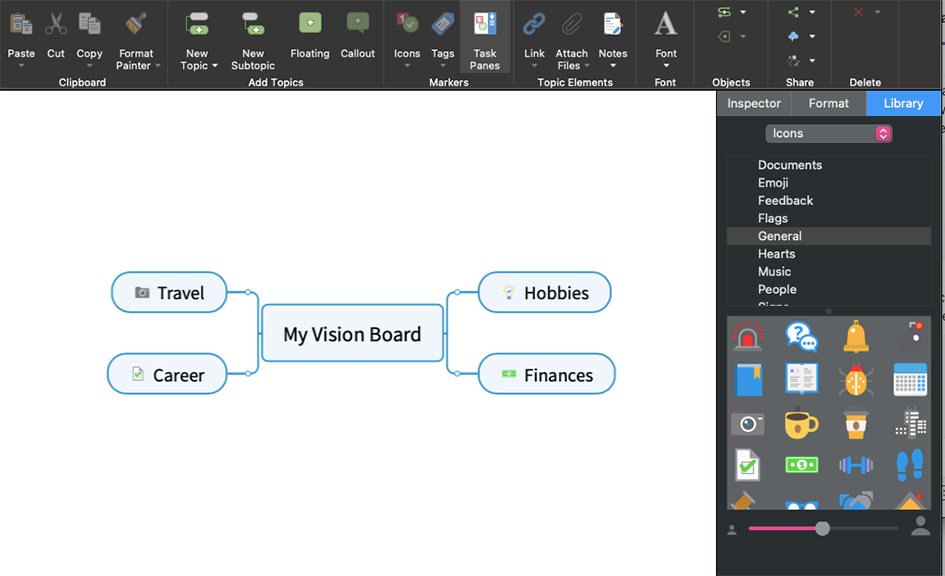Open the Font dropdown menu
The width and height of the screenshot is (945, 576).
click(666, 66)
